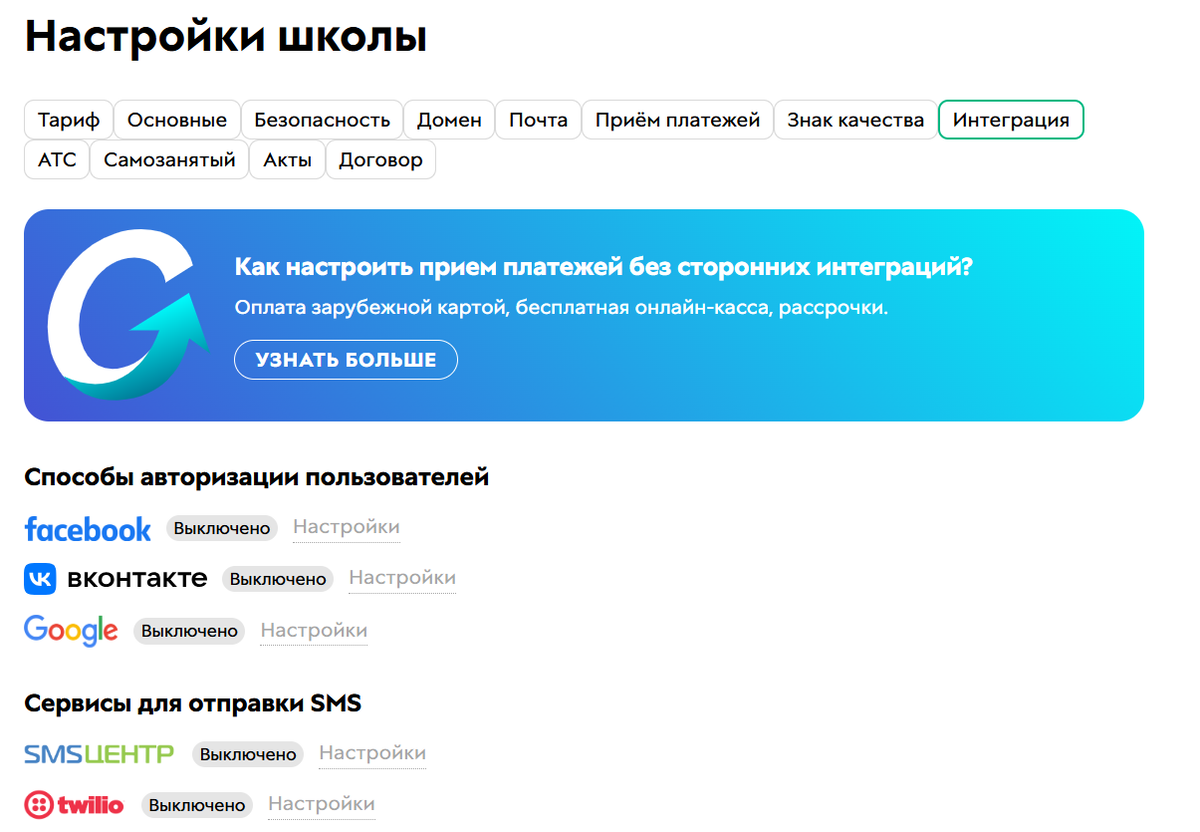Switch to the Безопасность tab
The image size is (1200, 832).
pos(322,120)
